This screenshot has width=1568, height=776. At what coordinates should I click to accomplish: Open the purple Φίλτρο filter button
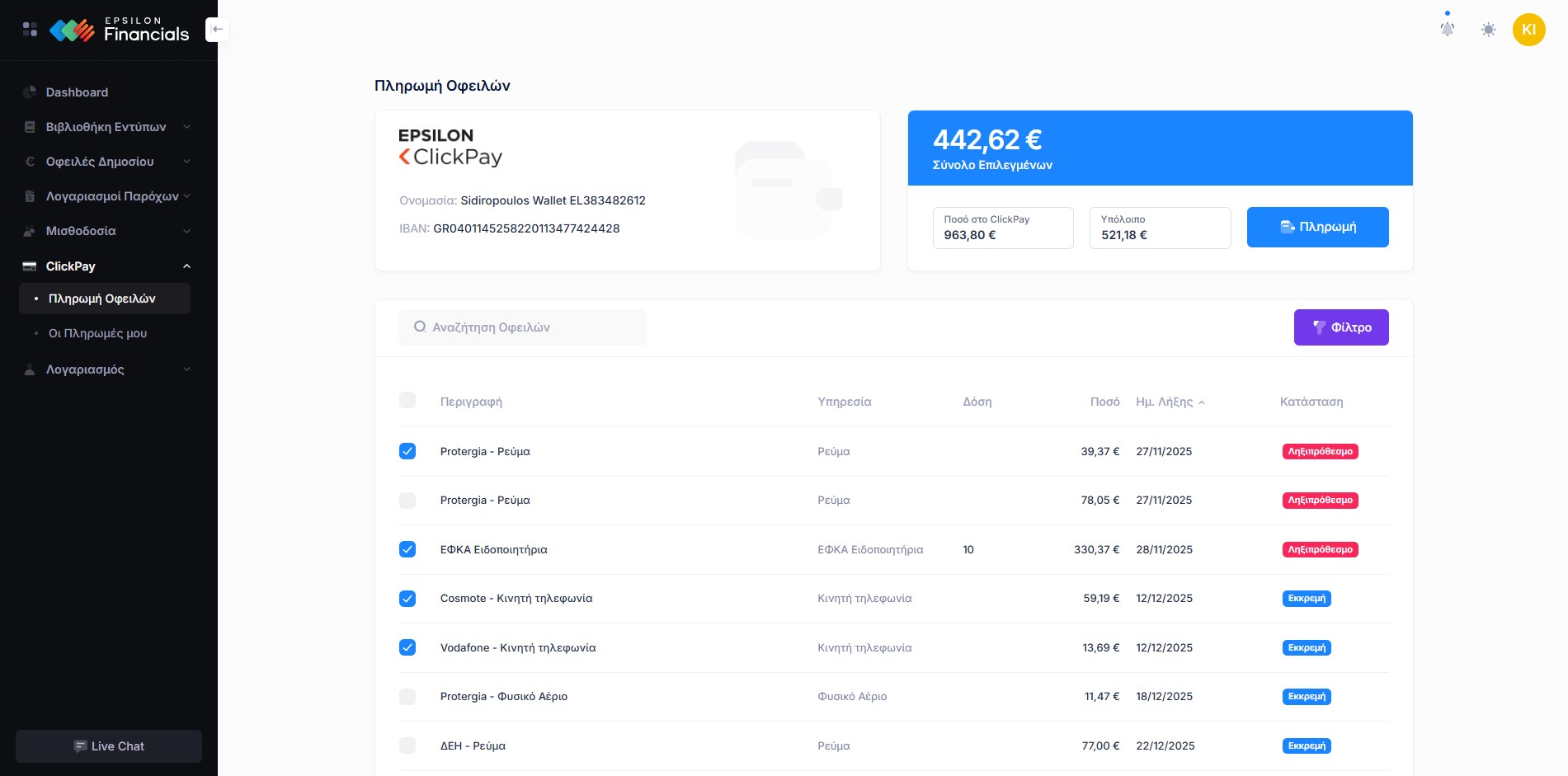1340,327
